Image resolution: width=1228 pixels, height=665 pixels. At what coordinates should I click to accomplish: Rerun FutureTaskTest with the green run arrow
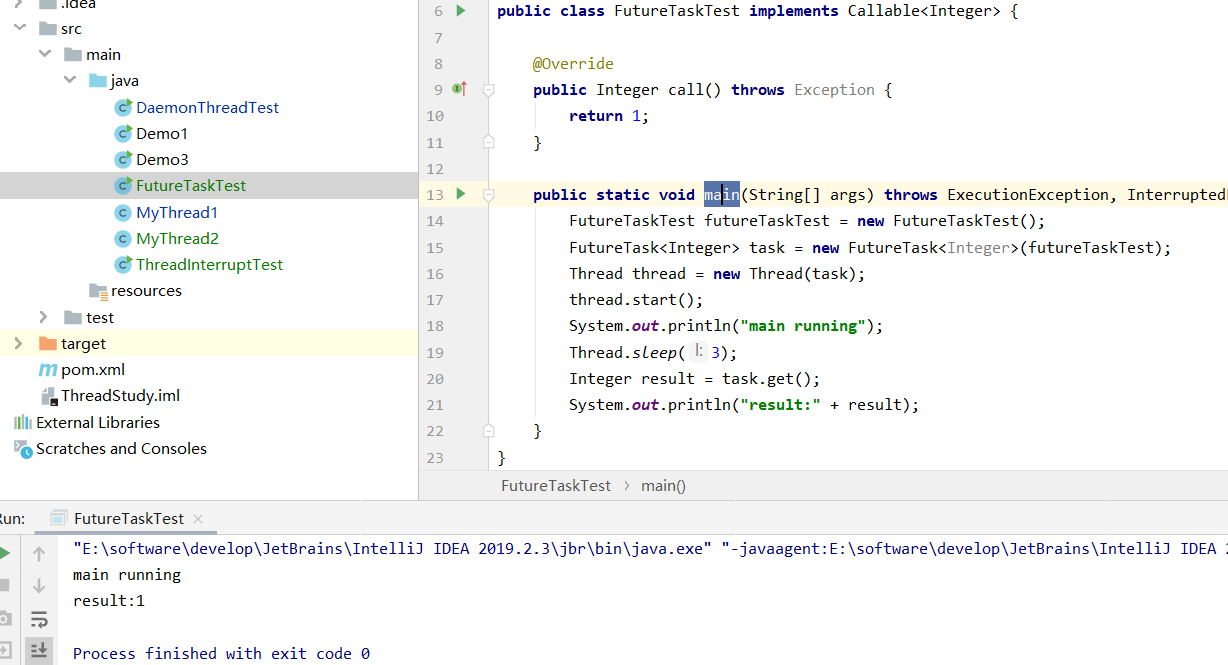[4, 553]
